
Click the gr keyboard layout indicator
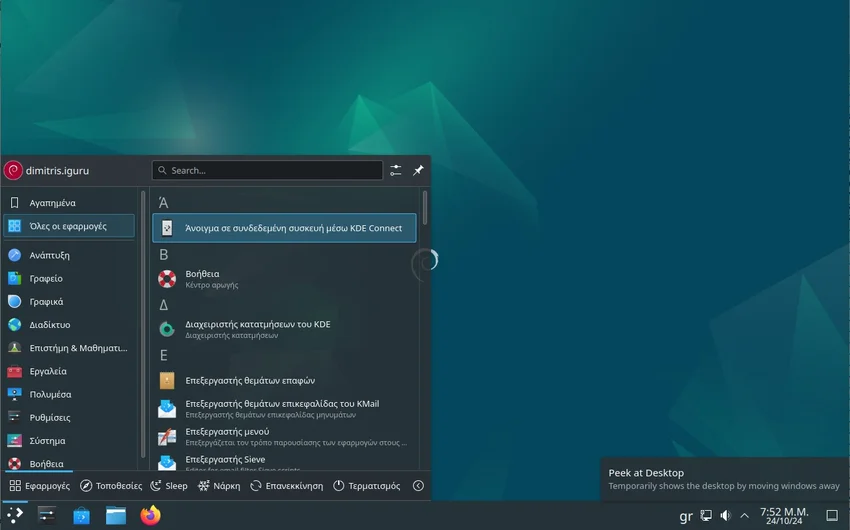[x=686, y=516]
